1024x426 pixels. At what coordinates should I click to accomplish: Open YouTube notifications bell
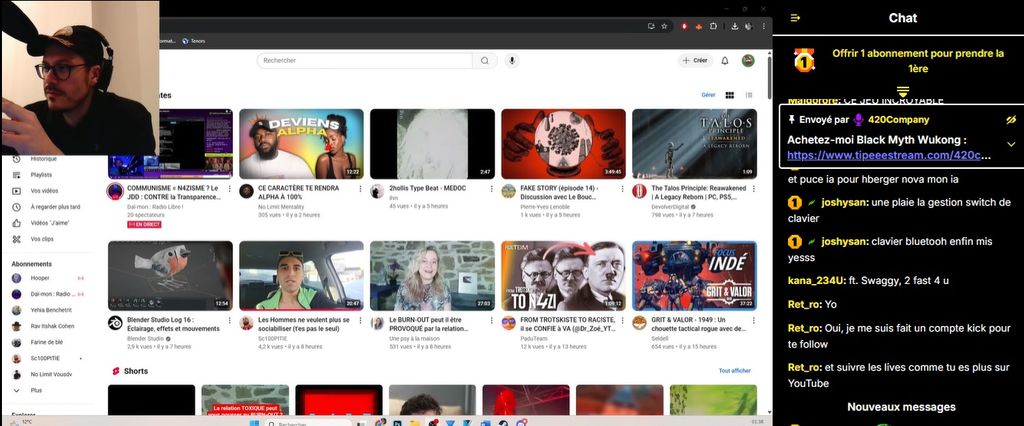pyautogui.click(x=725, y=61)
